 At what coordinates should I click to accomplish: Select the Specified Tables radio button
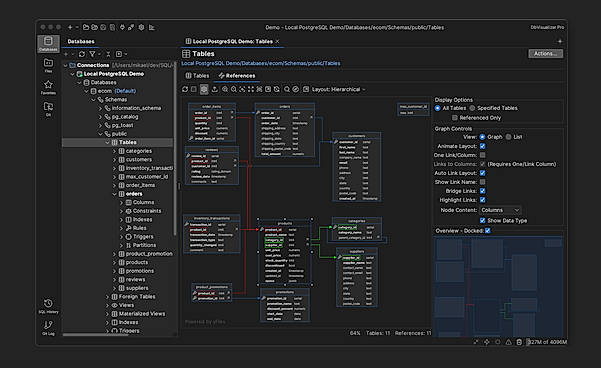pyautogui.click(x=472, y=108)
